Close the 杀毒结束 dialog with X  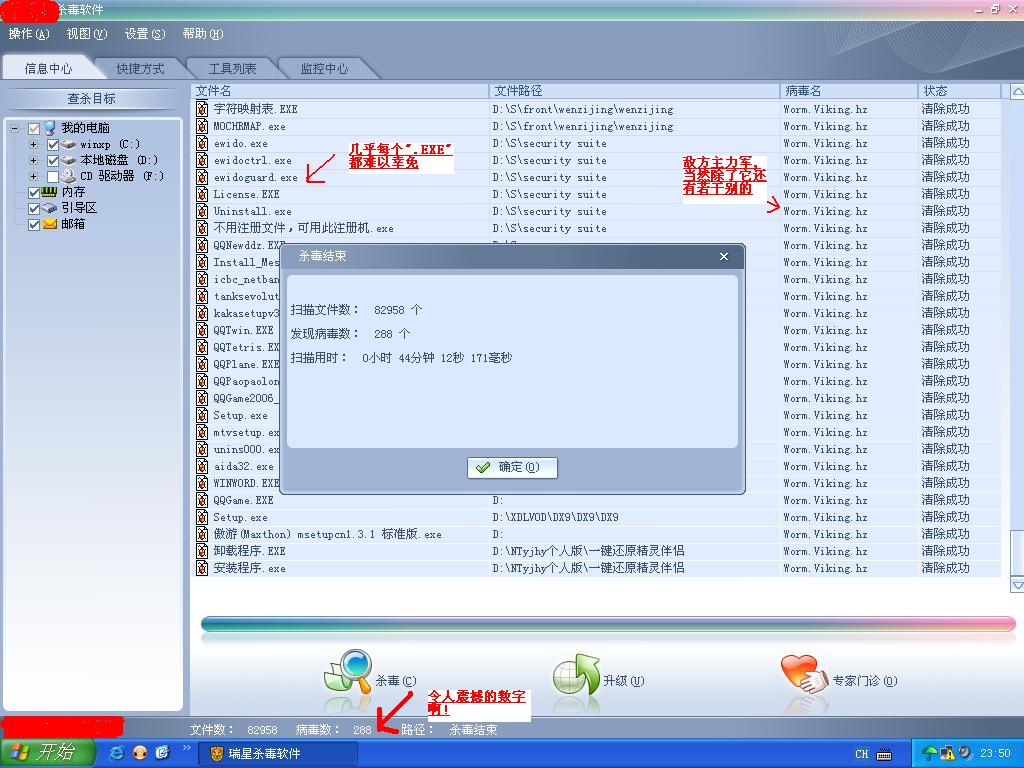pyautogui.click(x=724, y=257)
